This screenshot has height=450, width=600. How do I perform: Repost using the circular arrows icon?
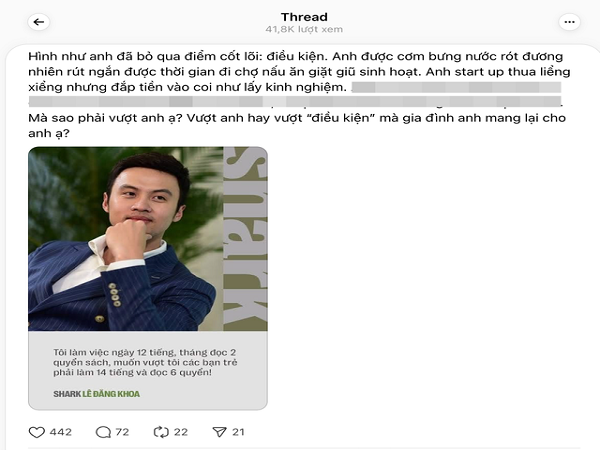(x=161, y=432)
